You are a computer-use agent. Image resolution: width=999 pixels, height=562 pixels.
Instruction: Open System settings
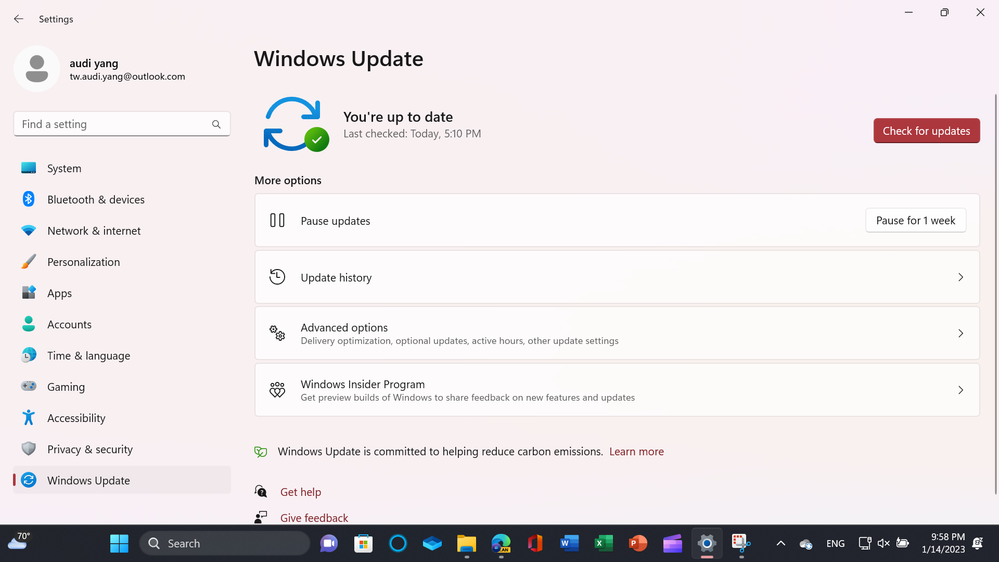tap(122, 168)
